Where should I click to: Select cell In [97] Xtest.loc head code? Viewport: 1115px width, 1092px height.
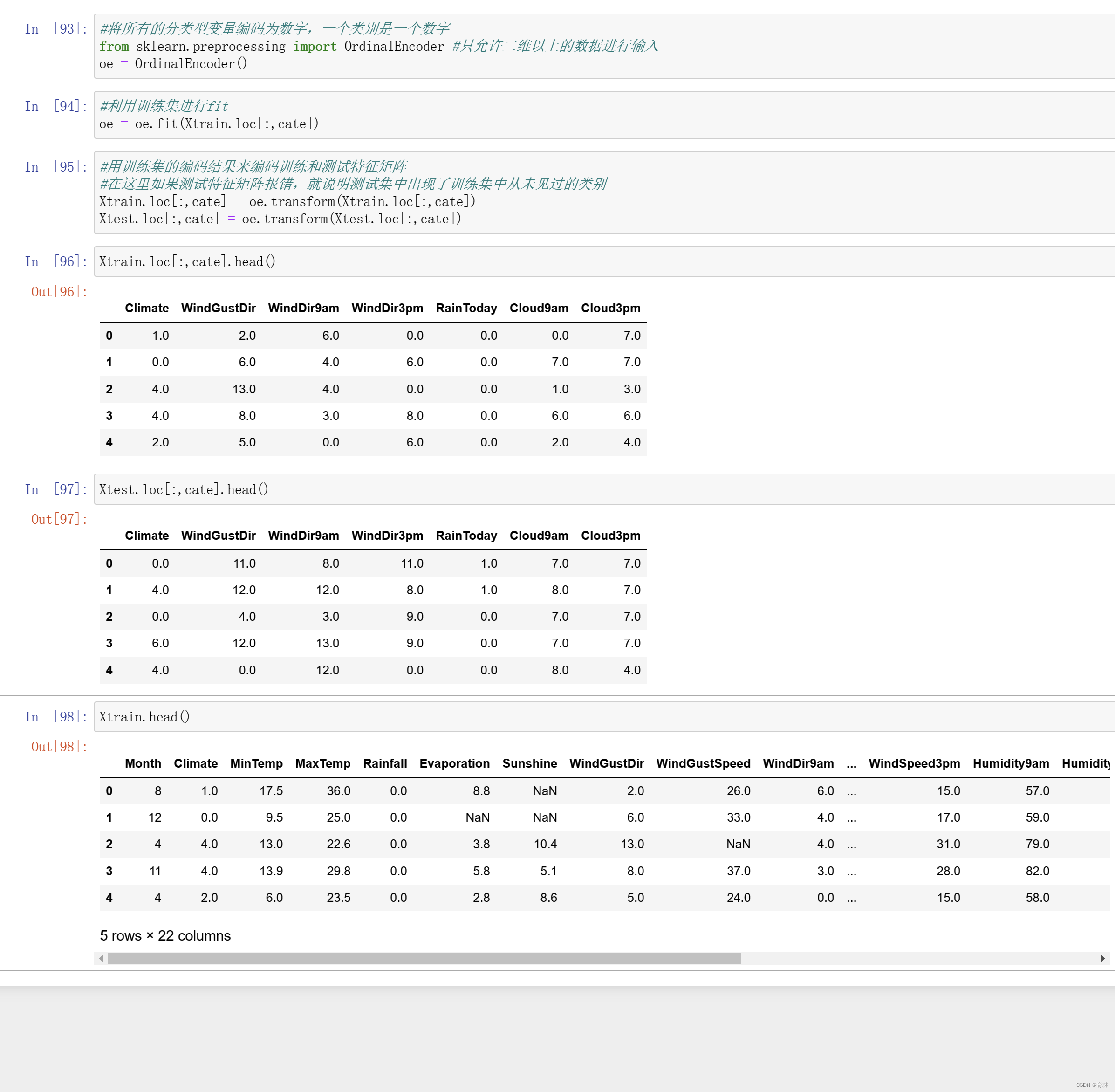coord(604,489)
